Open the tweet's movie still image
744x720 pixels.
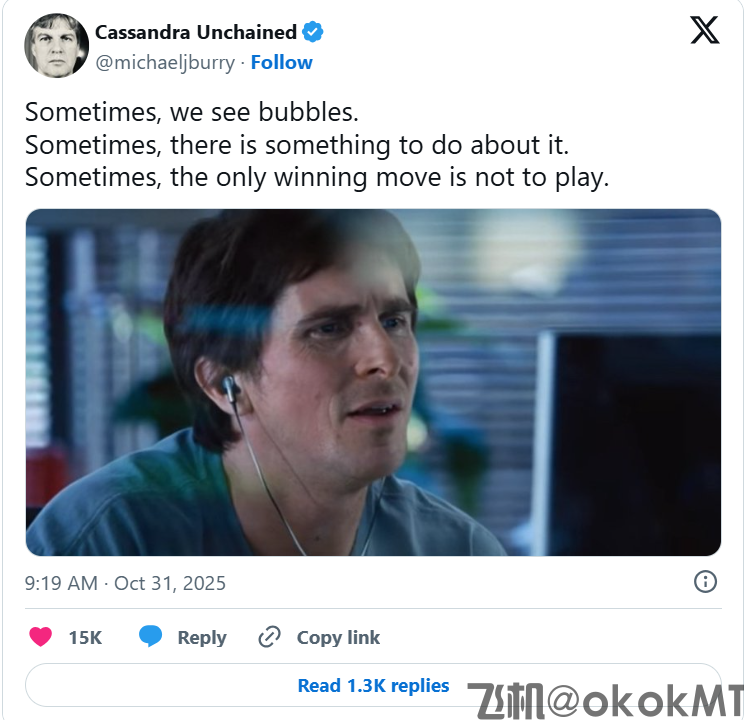tap(373, 383)
